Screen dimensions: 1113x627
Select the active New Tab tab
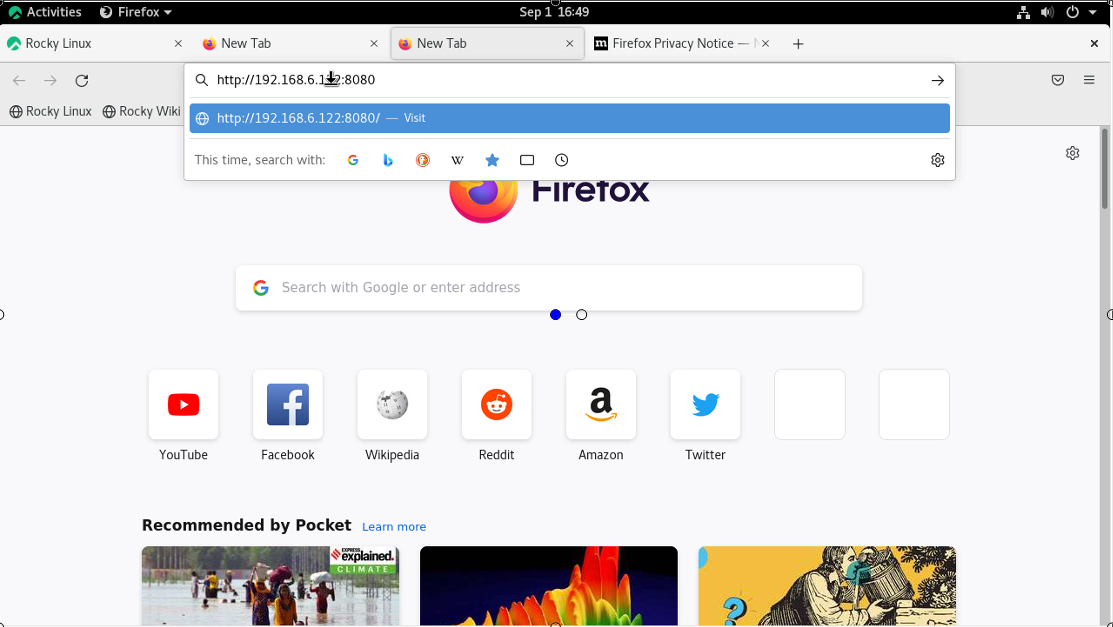pos(487,44)
